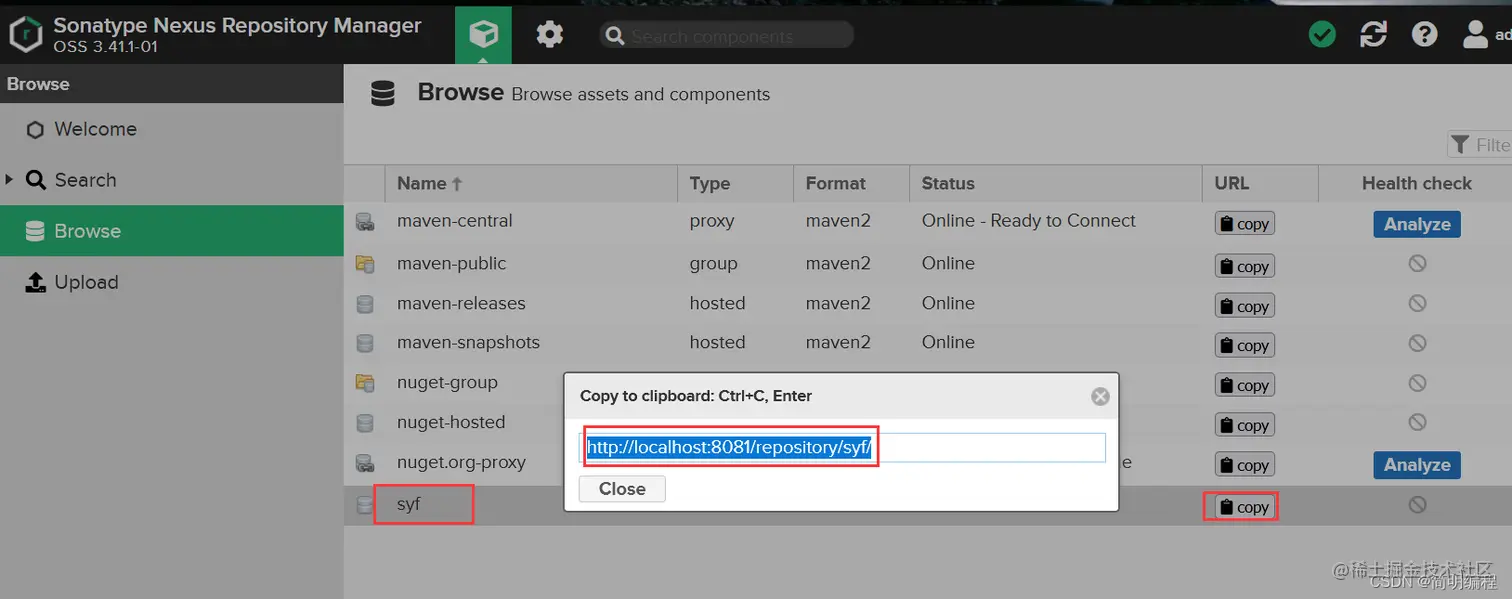Analyze health of nuget.org-proxy
This screenshot has height=599, width=1512.
(x=1417, y=465)
